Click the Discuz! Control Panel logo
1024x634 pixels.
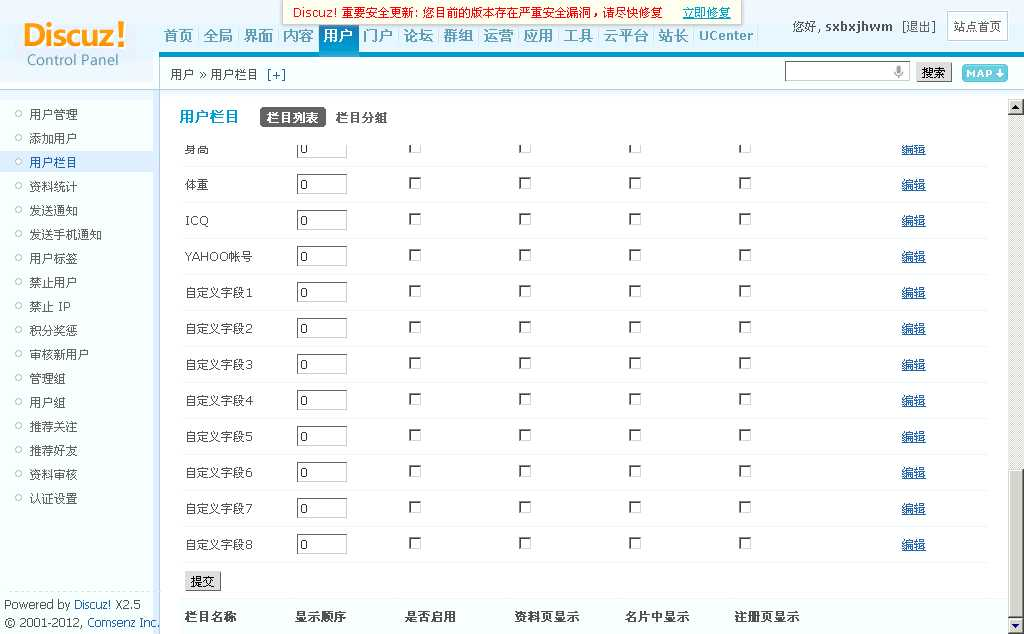(75, 44)
